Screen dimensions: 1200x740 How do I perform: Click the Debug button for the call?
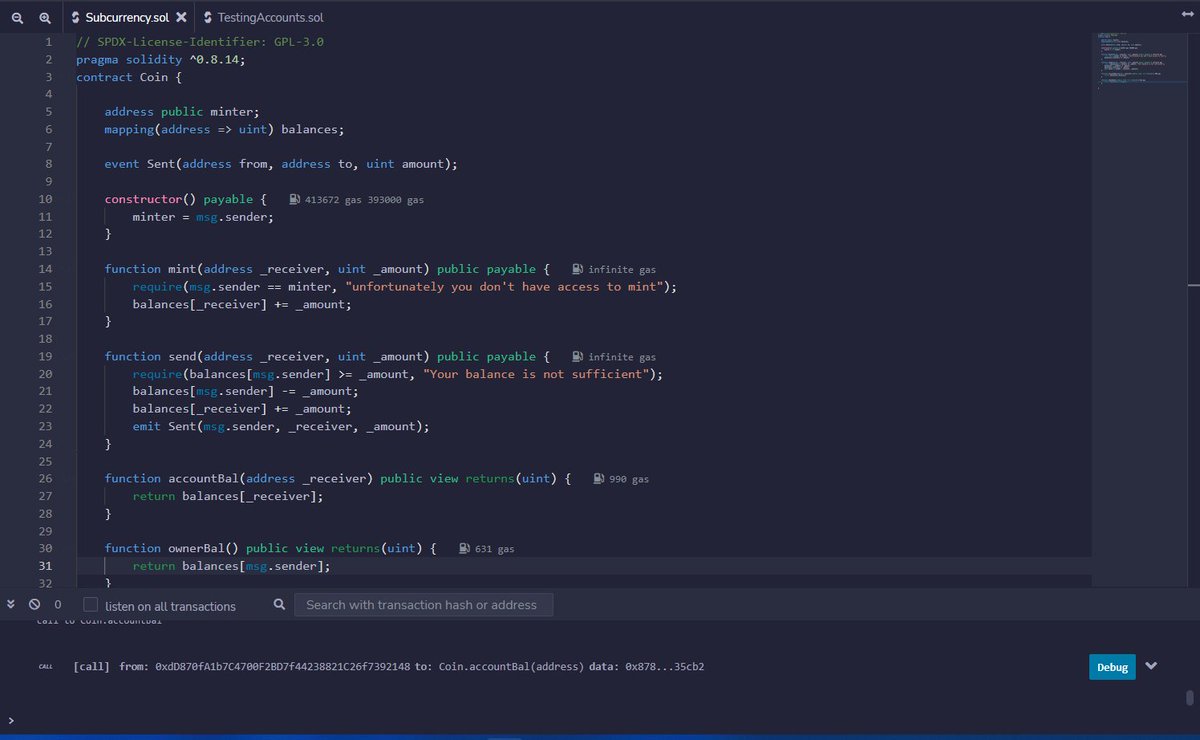[1112, 667]
